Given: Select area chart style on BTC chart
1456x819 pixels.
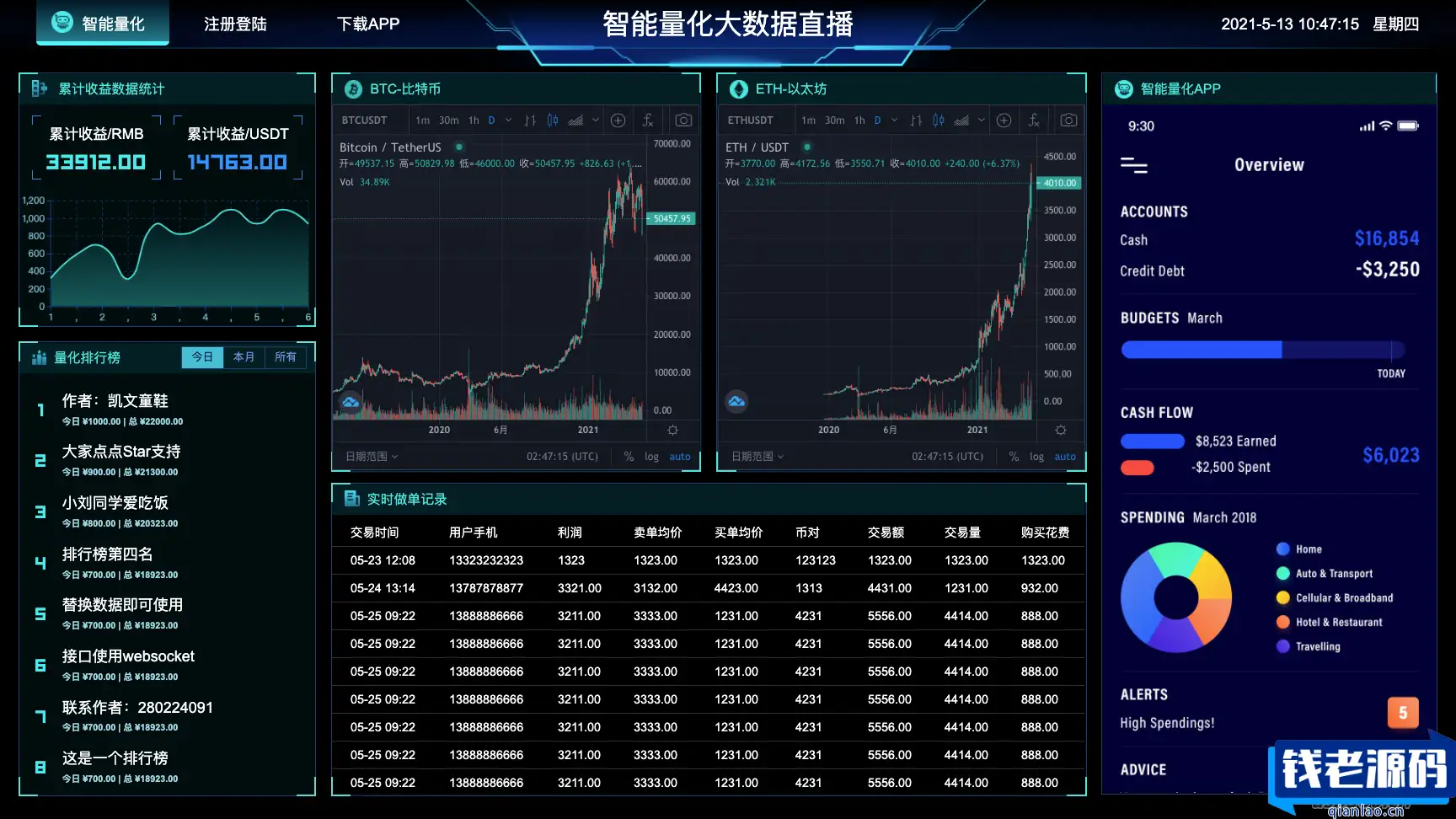Looking at the screenshot, I should click(575, 120).
